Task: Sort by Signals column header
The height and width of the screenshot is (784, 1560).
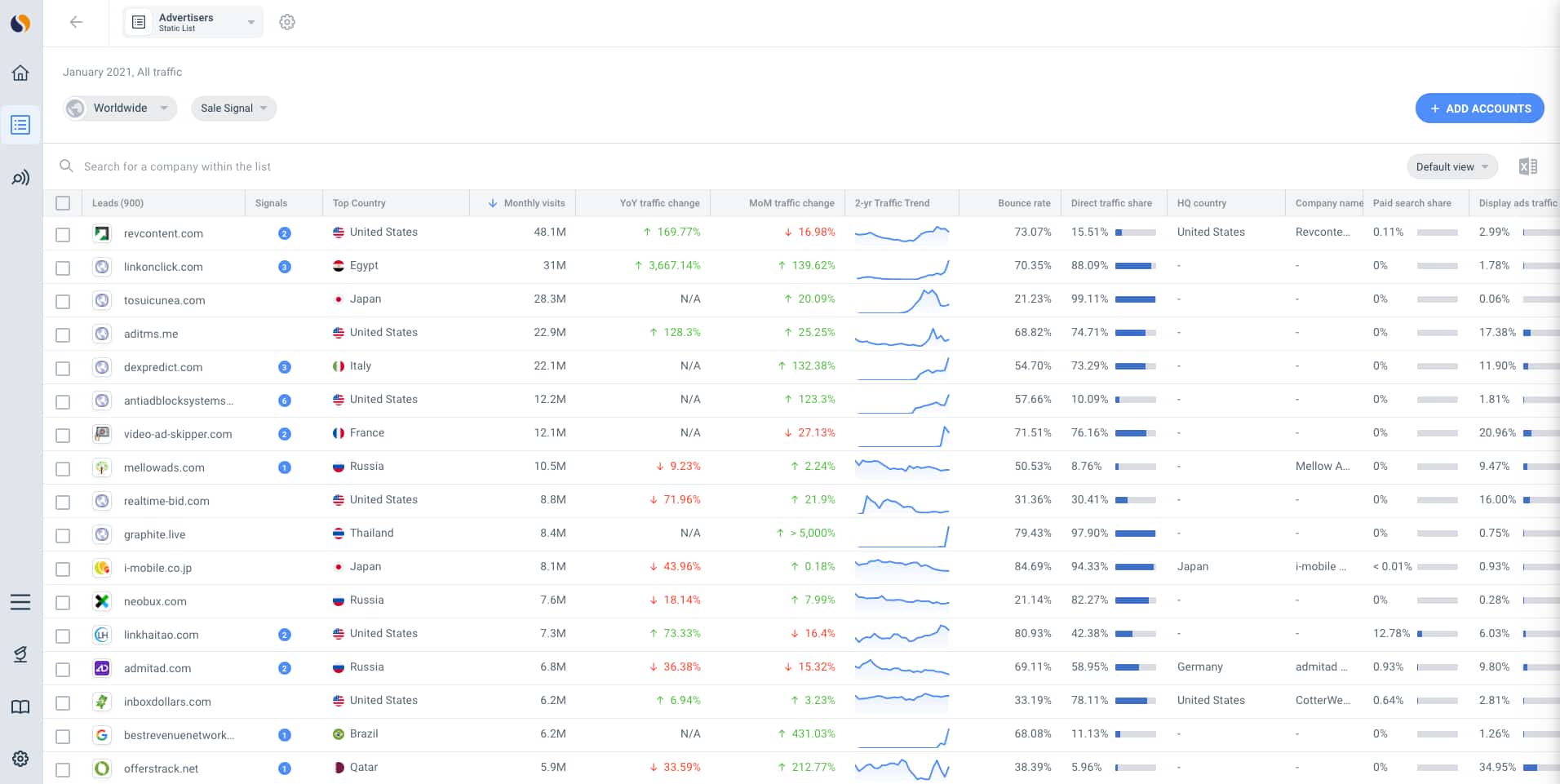Action: tap(271, 203)
